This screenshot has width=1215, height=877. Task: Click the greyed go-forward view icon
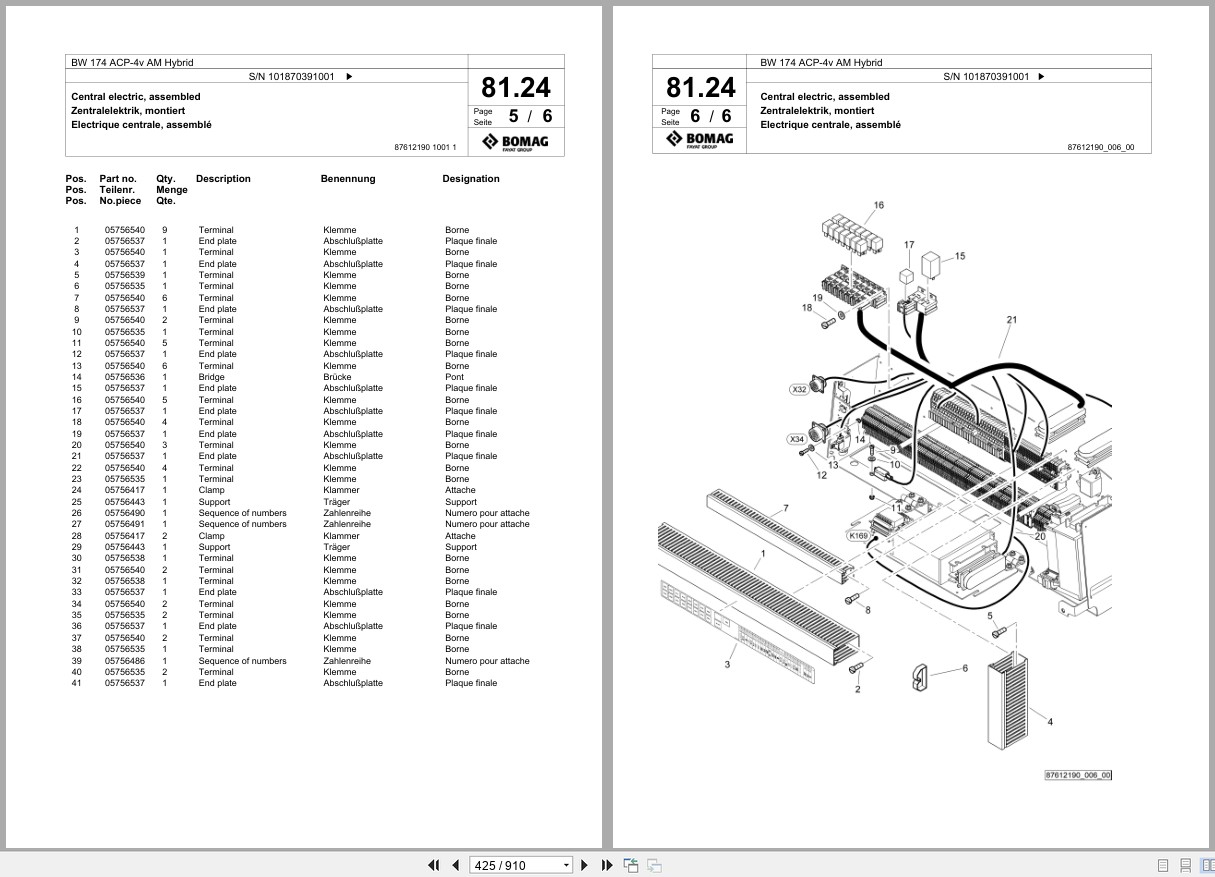654,865
